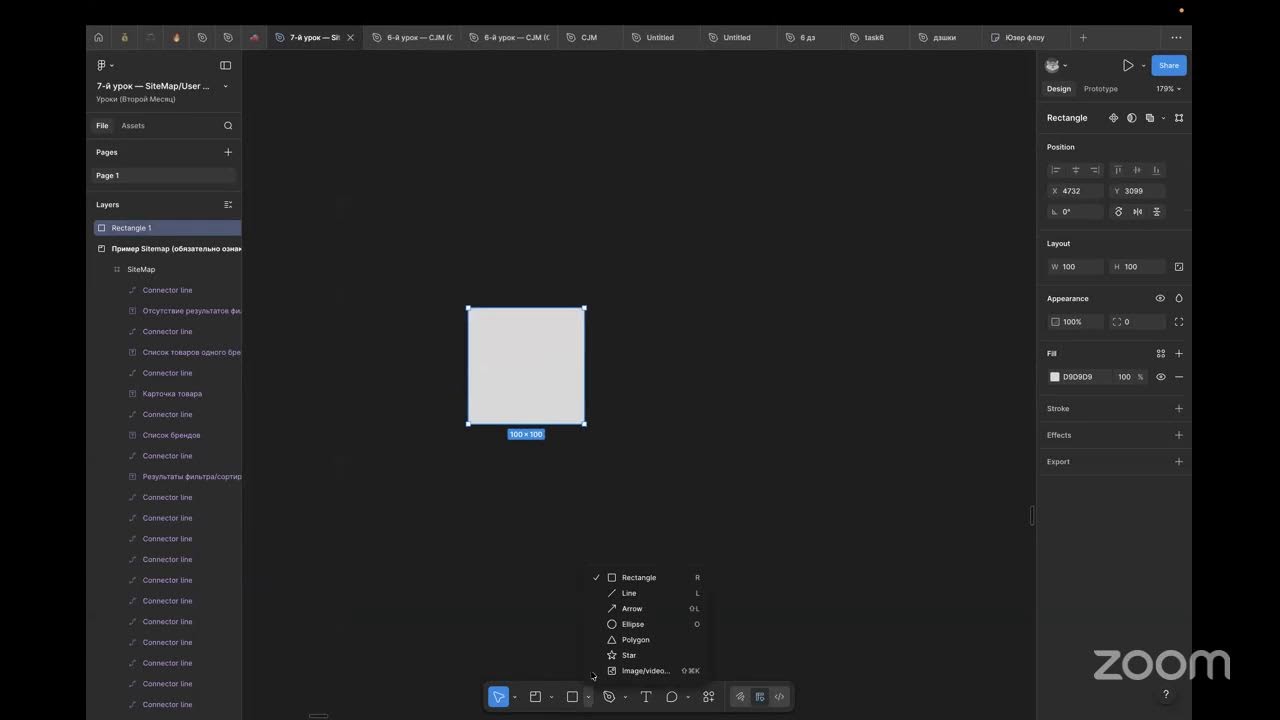The width and height of the screenshot is (1280, 720).
Task: Switch to the Prototype tab
Action: (1100, 89)
